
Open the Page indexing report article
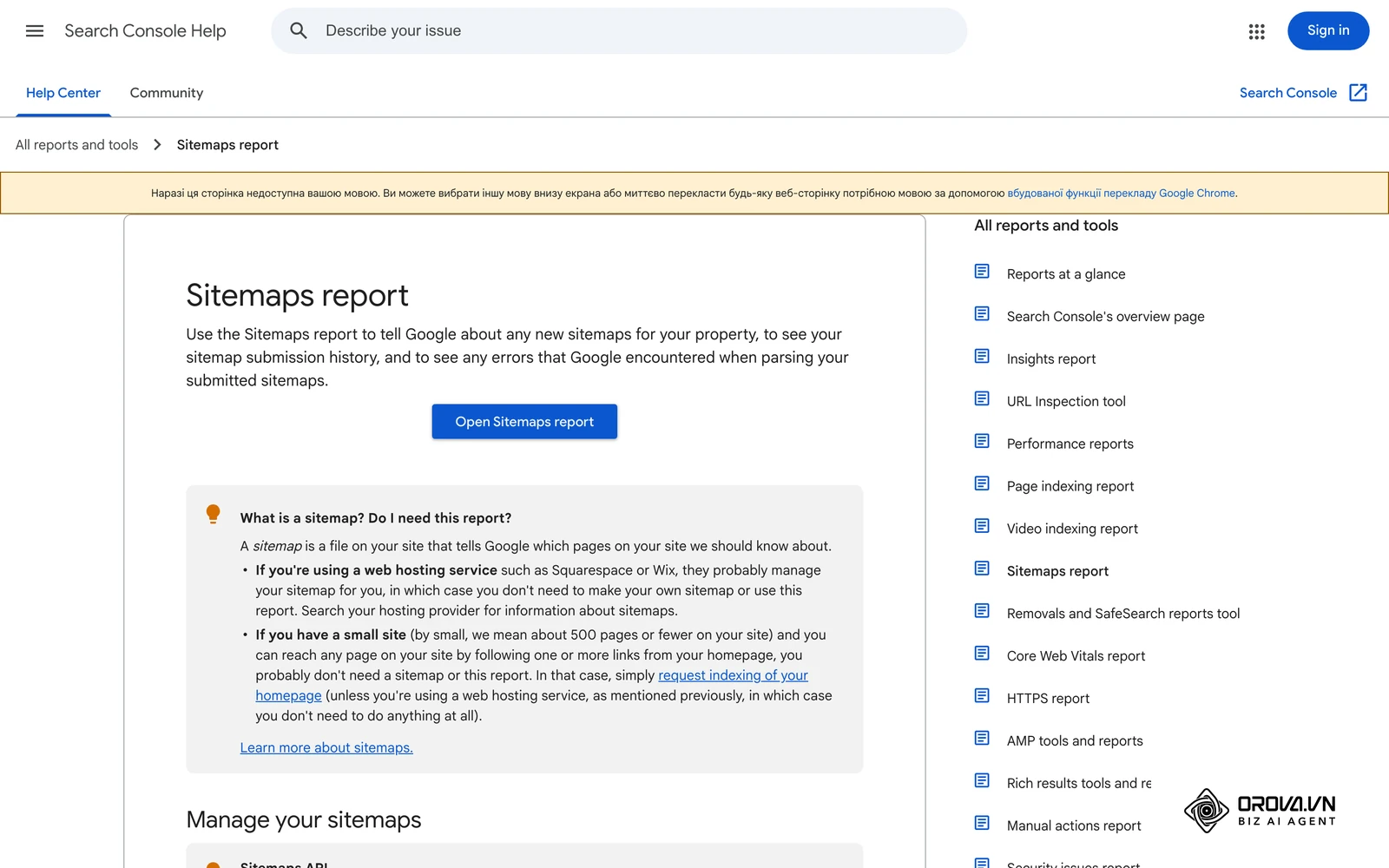pyautogui.click(x=1070, y=487)
